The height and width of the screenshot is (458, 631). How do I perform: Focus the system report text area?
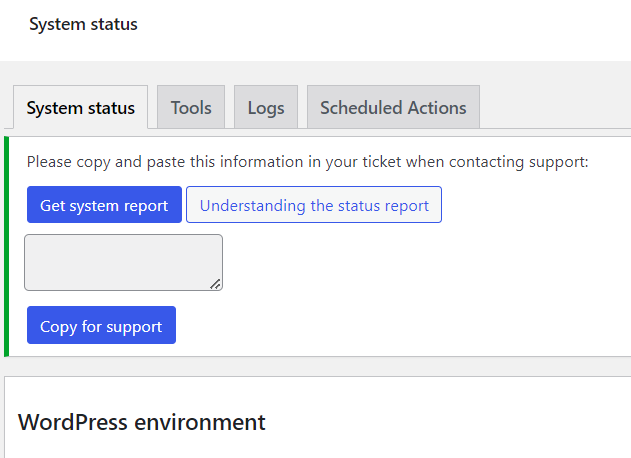click(124, 262)
